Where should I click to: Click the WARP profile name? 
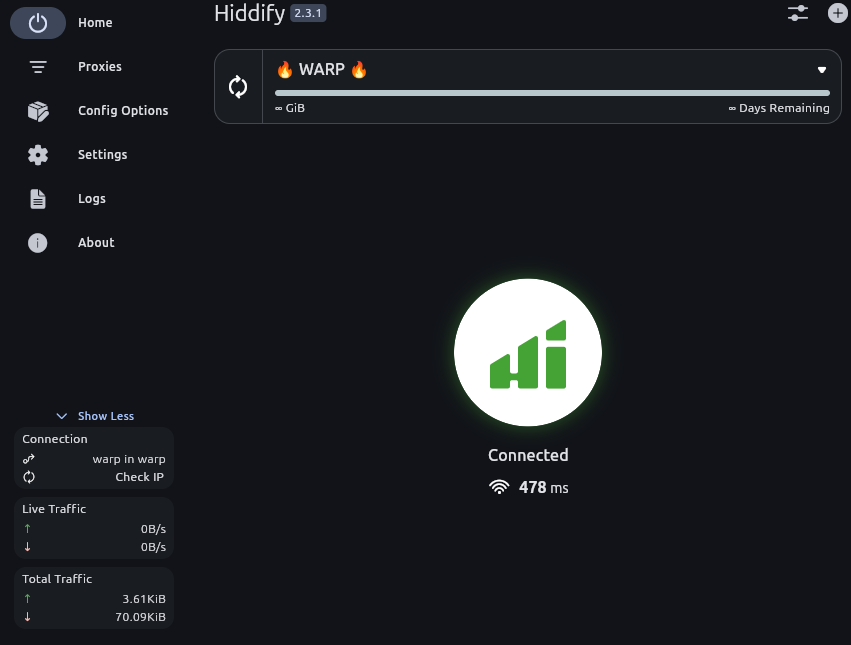pyautogui.click(x=322, y=69)
